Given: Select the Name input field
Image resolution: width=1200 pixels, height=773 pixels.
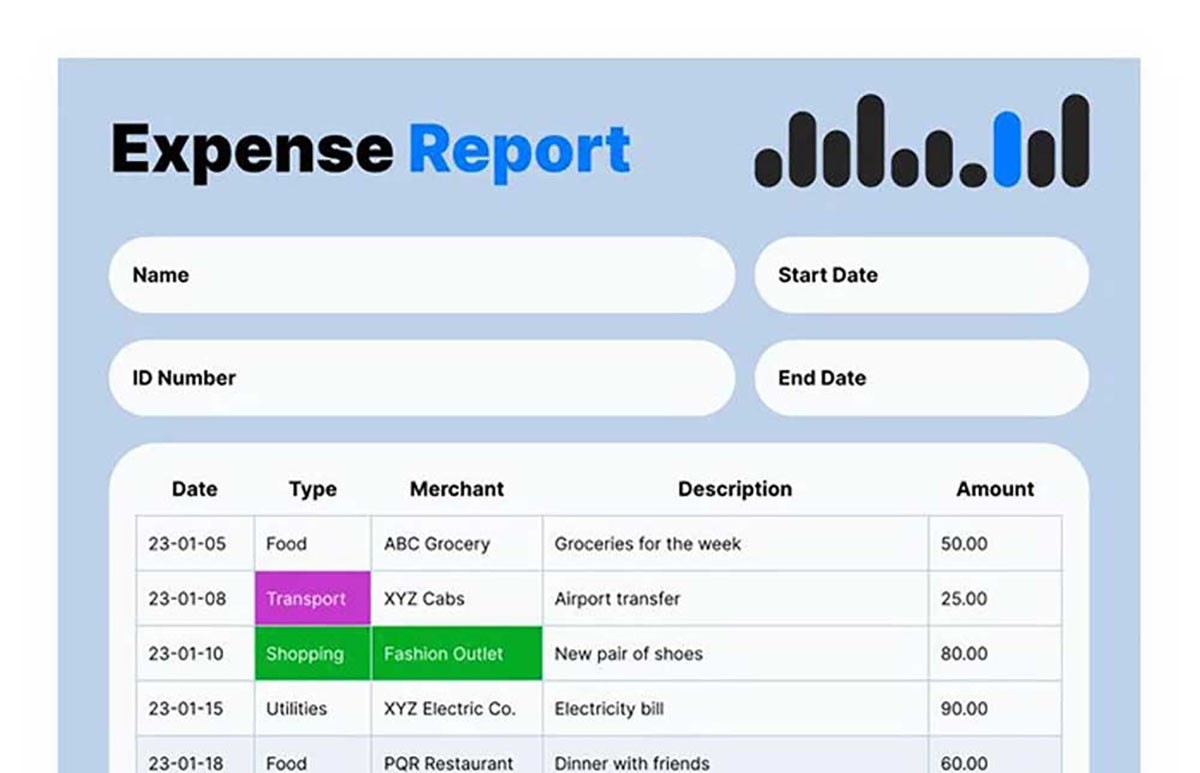Looking at the screenshot, I should coord(420,275).
